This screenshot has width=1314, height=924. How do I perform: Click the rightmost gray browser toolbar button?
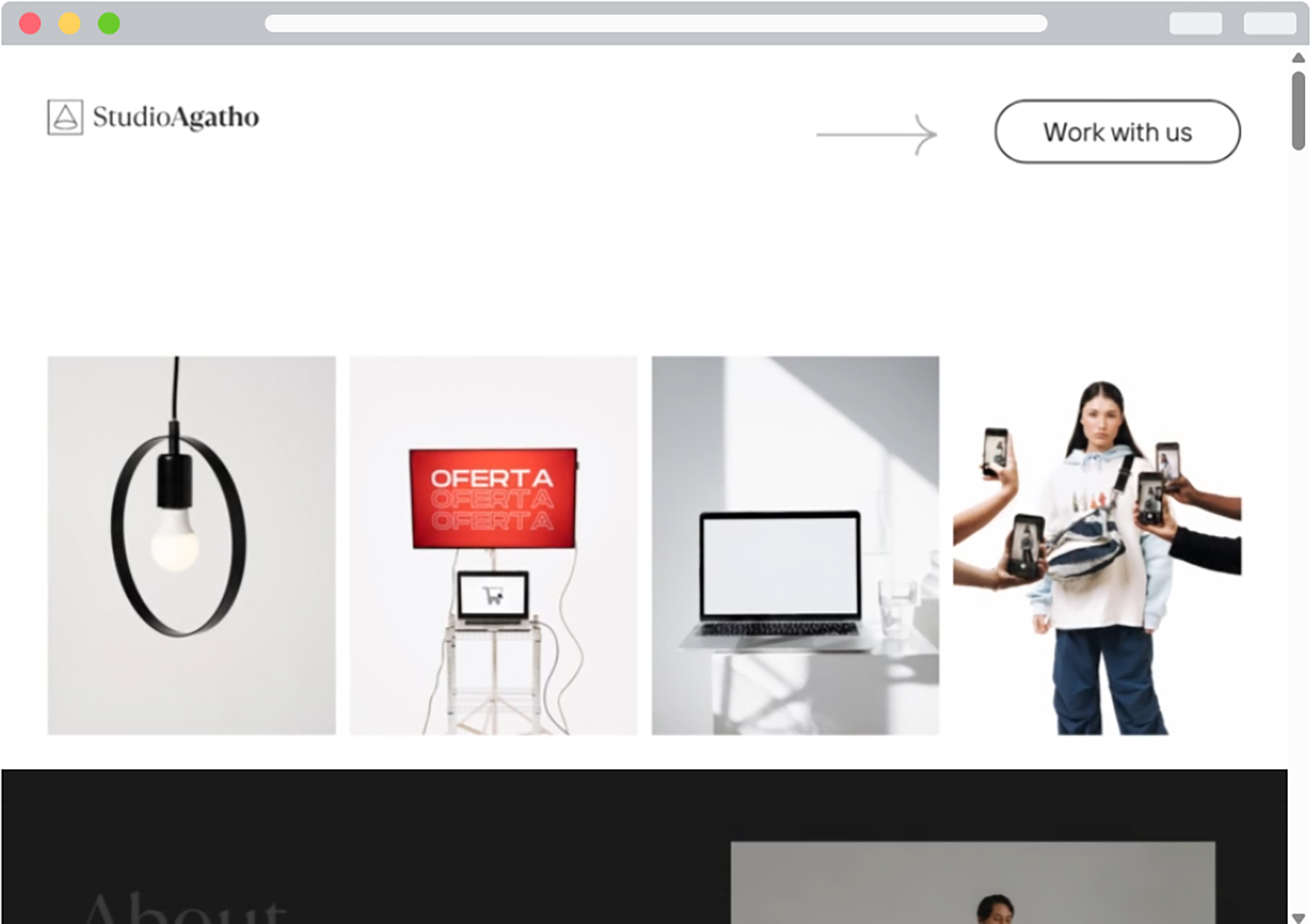click(1270, 24)
